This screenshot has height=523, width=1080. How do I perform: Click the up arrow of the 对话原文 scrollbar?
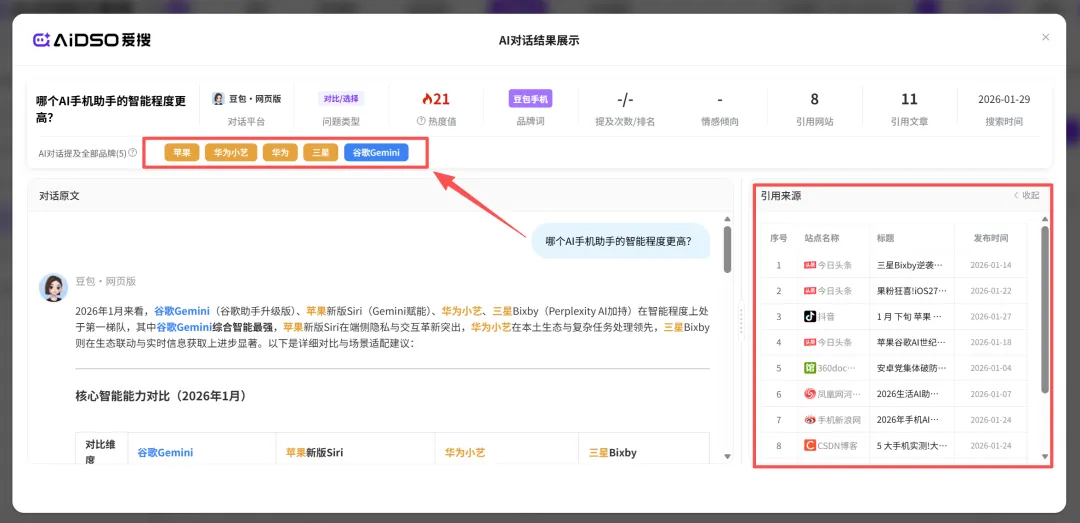coord(727,220)
